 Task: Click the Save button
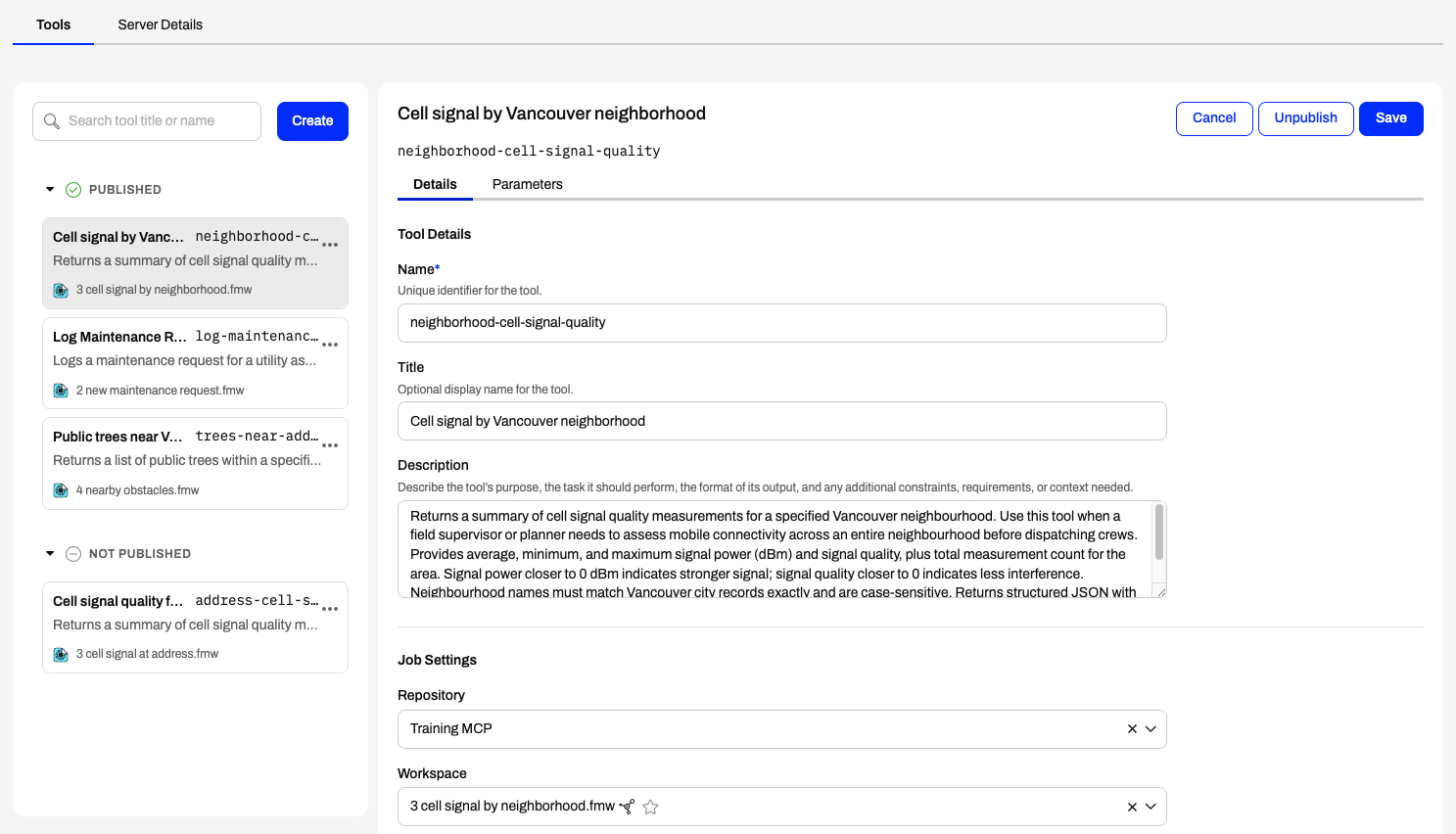pos(1390,118)
